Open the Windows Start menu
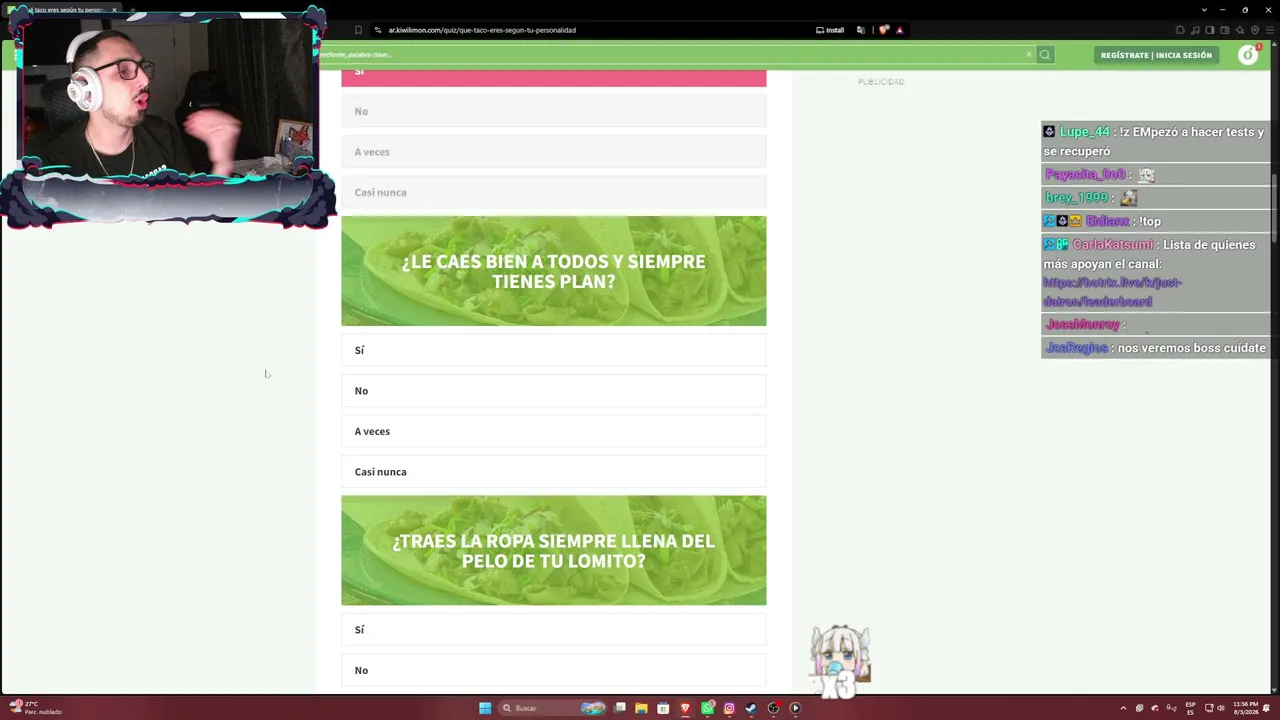 click(x=485, y=708)
